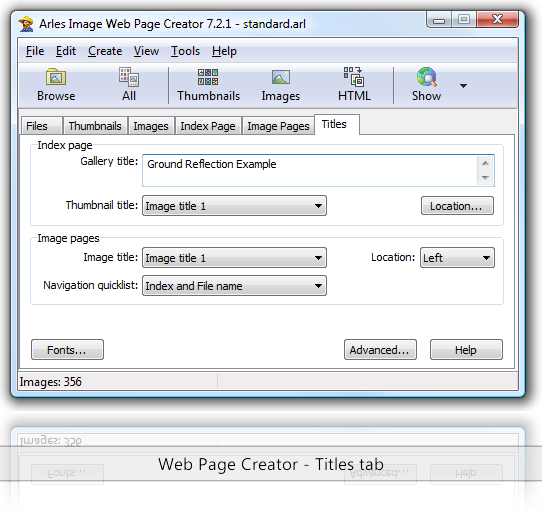This screenshot has width=542, height=512.
Task: Open the Tools menu
Action: (185, 51)
